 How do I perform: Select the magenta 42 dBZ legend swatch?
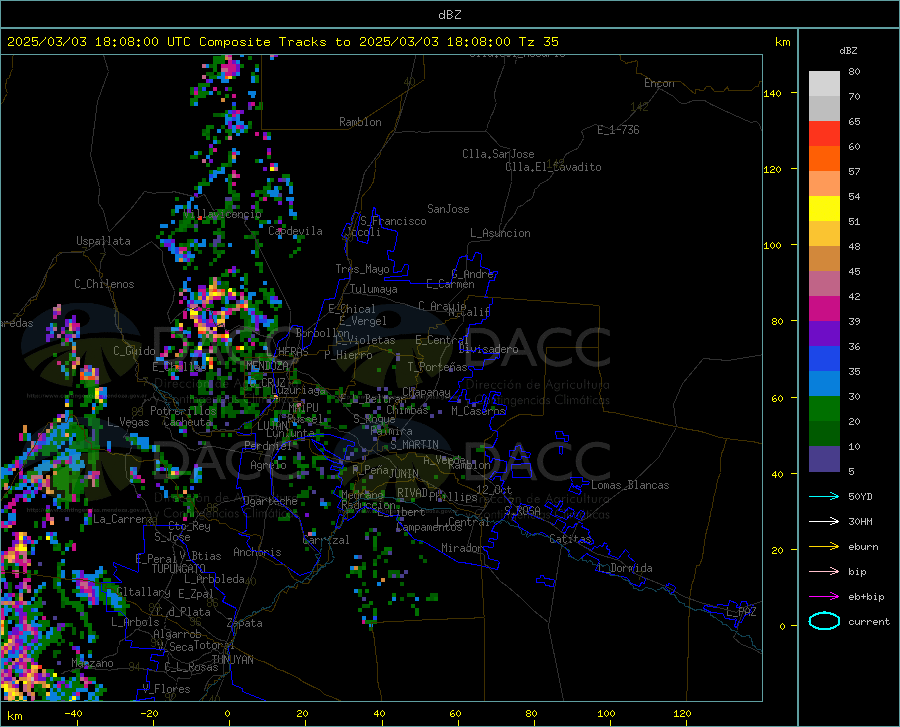(x=824, y=309)
